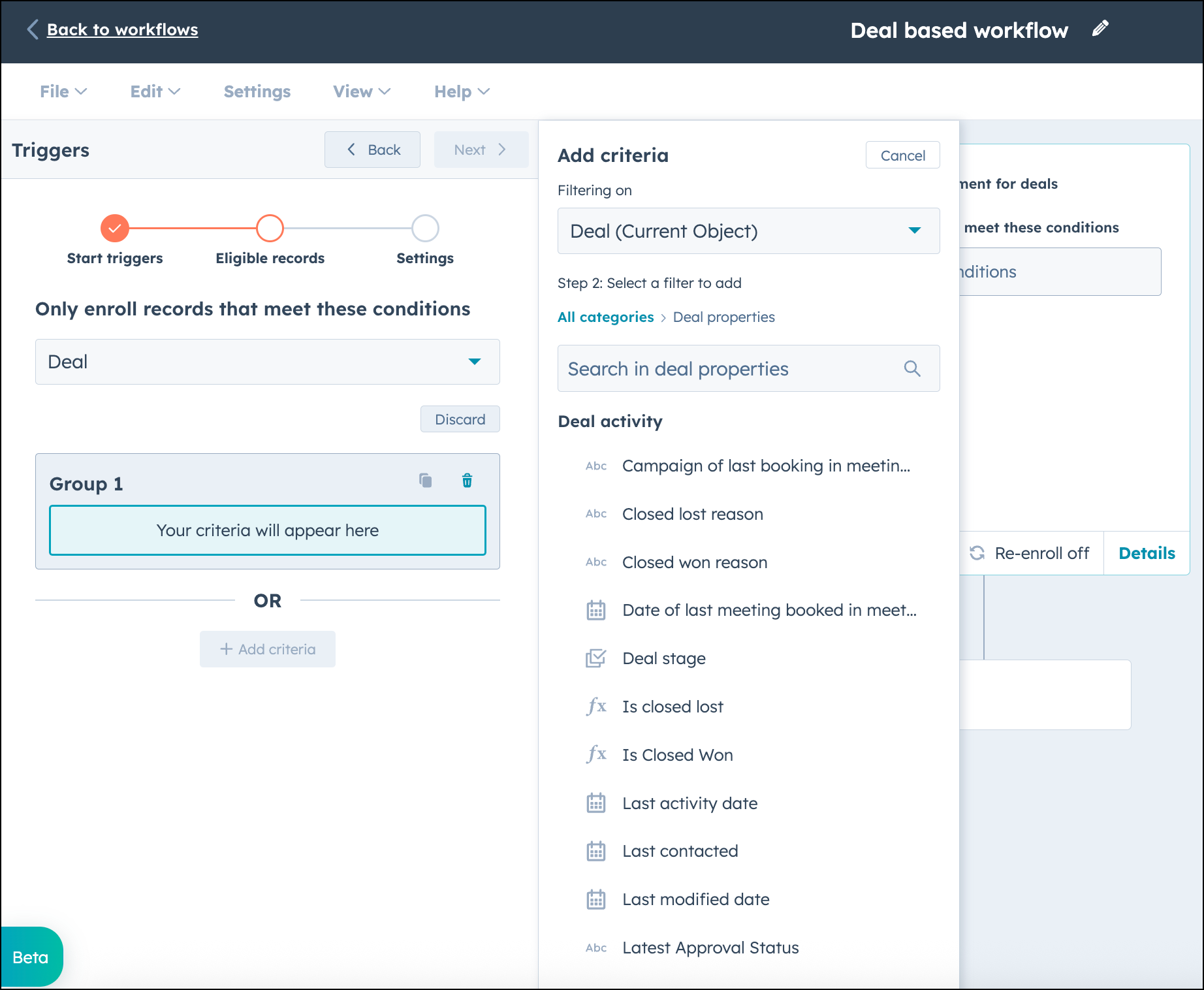Go back to workflows
The width and height of the screenshot is (1204, 990).
pyautogui.click(x=122, y=29)
